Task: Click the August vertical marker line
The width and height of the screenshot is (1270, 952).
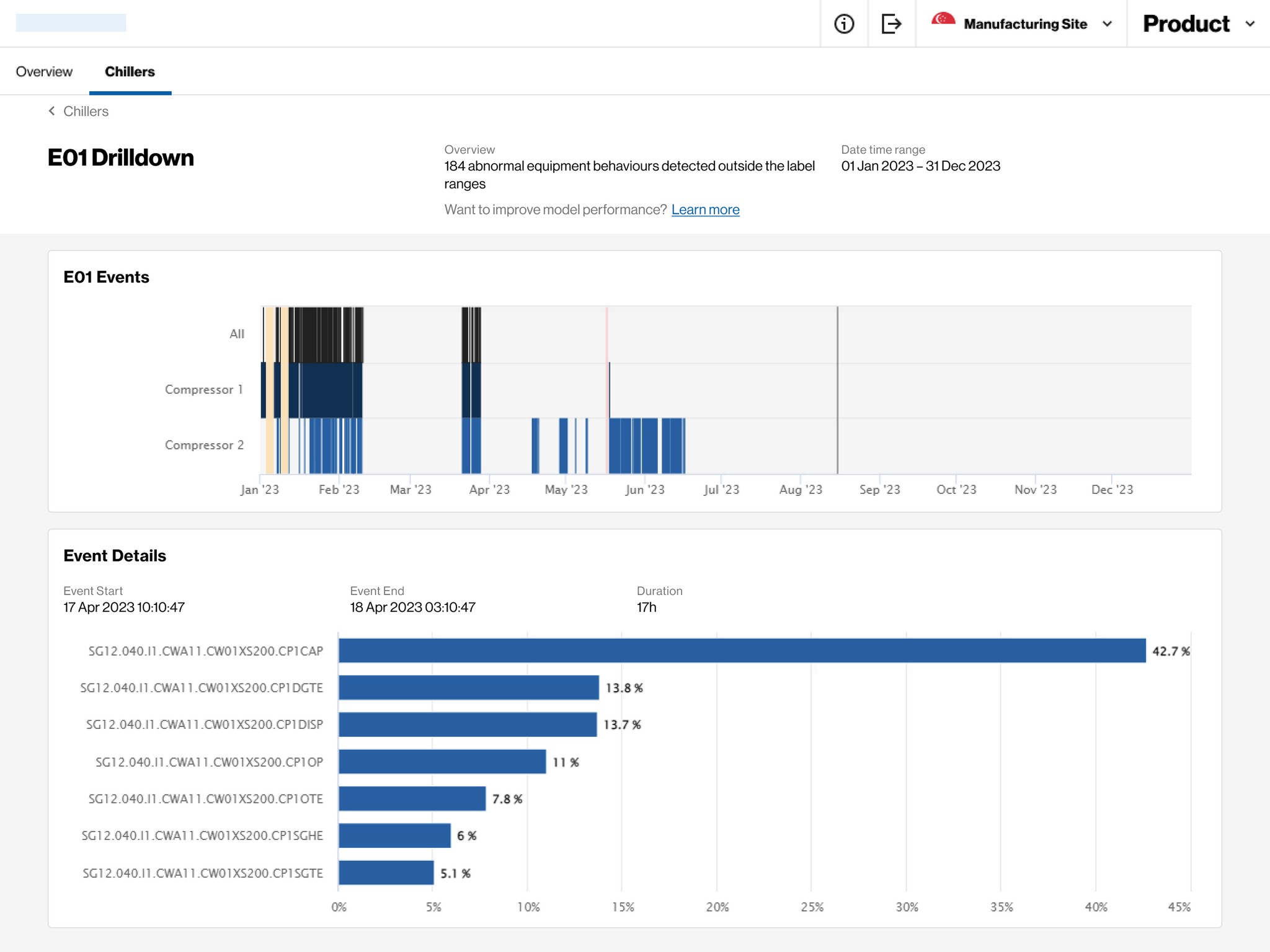Action: (x=837, y=390)
